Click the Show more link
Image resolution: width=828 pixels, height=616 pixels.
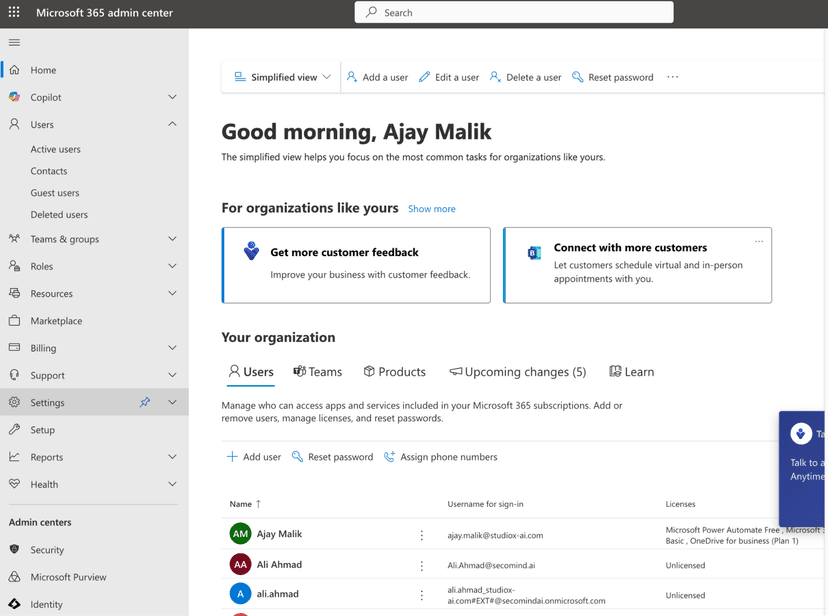[431, 209]
